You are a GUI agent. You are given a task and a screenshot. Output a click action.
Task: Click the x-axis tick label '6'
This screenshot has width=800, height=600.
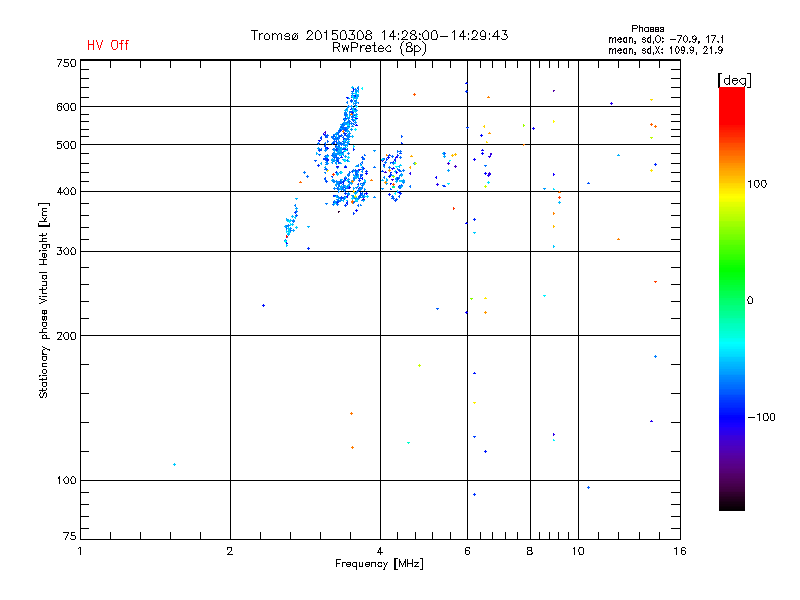click(x=467, y=551)
